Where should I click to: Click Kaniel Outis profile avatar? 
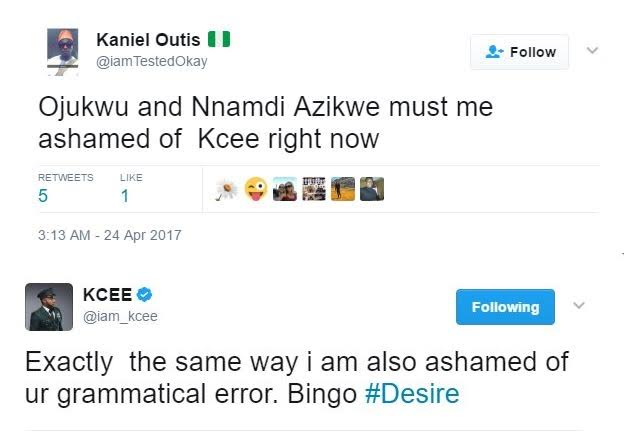point(63,51)
